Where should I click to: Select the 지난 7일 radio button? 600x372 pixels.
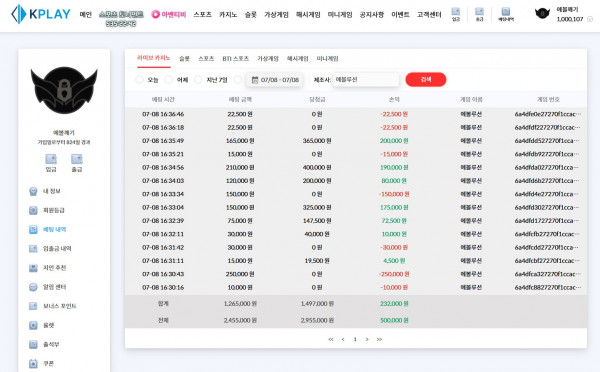(198, 80)
